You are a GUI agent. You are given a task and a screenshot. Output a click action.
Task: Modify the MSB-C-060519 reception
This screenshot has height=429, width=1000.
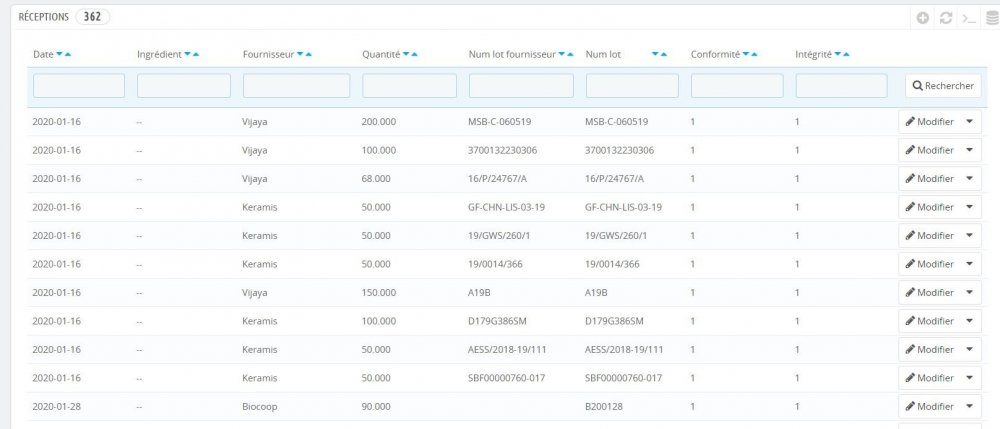coord(929,122)
